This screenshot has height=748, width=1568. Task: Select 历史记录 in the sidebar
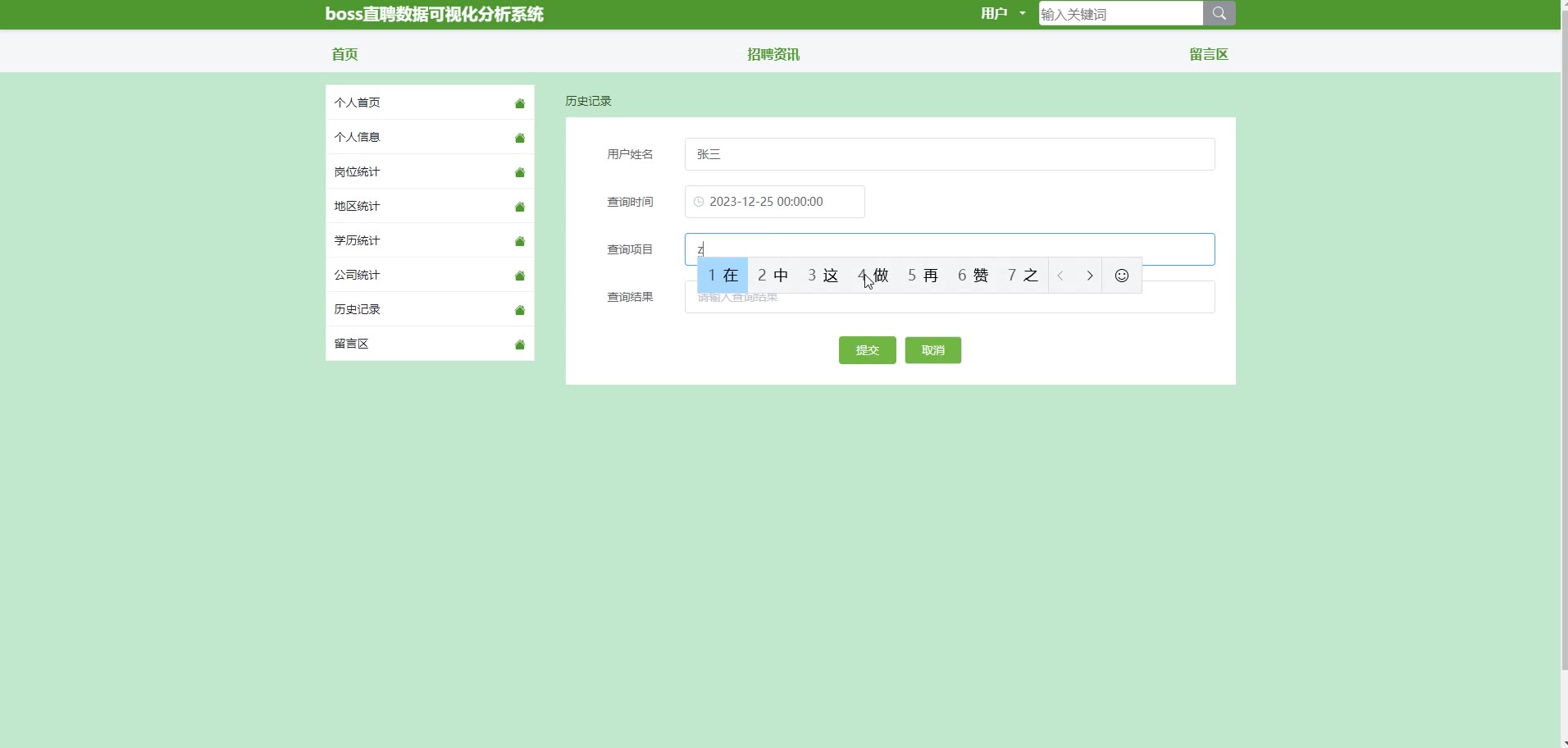click(430, 309)
